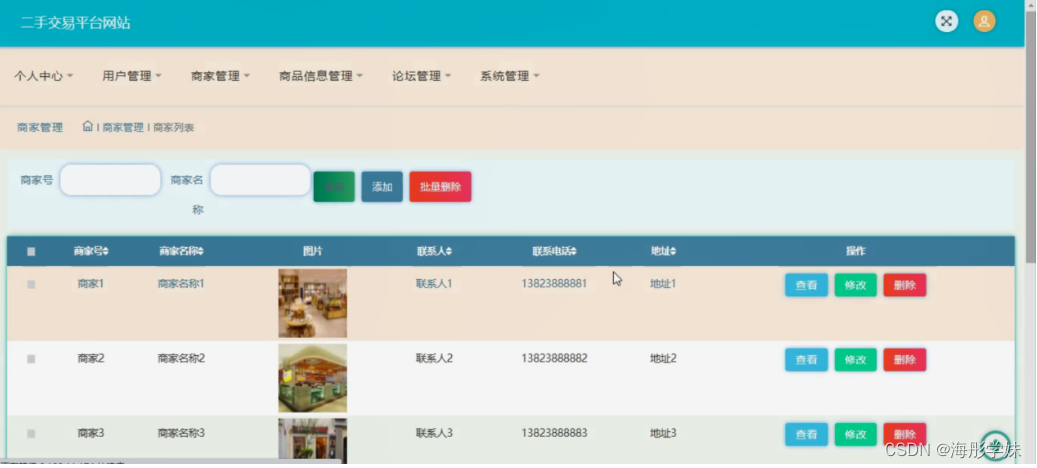Image resolution: width=1037 pixels, height=468 pixels.
Task: Click 查看 for 商家3
Action: click(x=806, y=434)
